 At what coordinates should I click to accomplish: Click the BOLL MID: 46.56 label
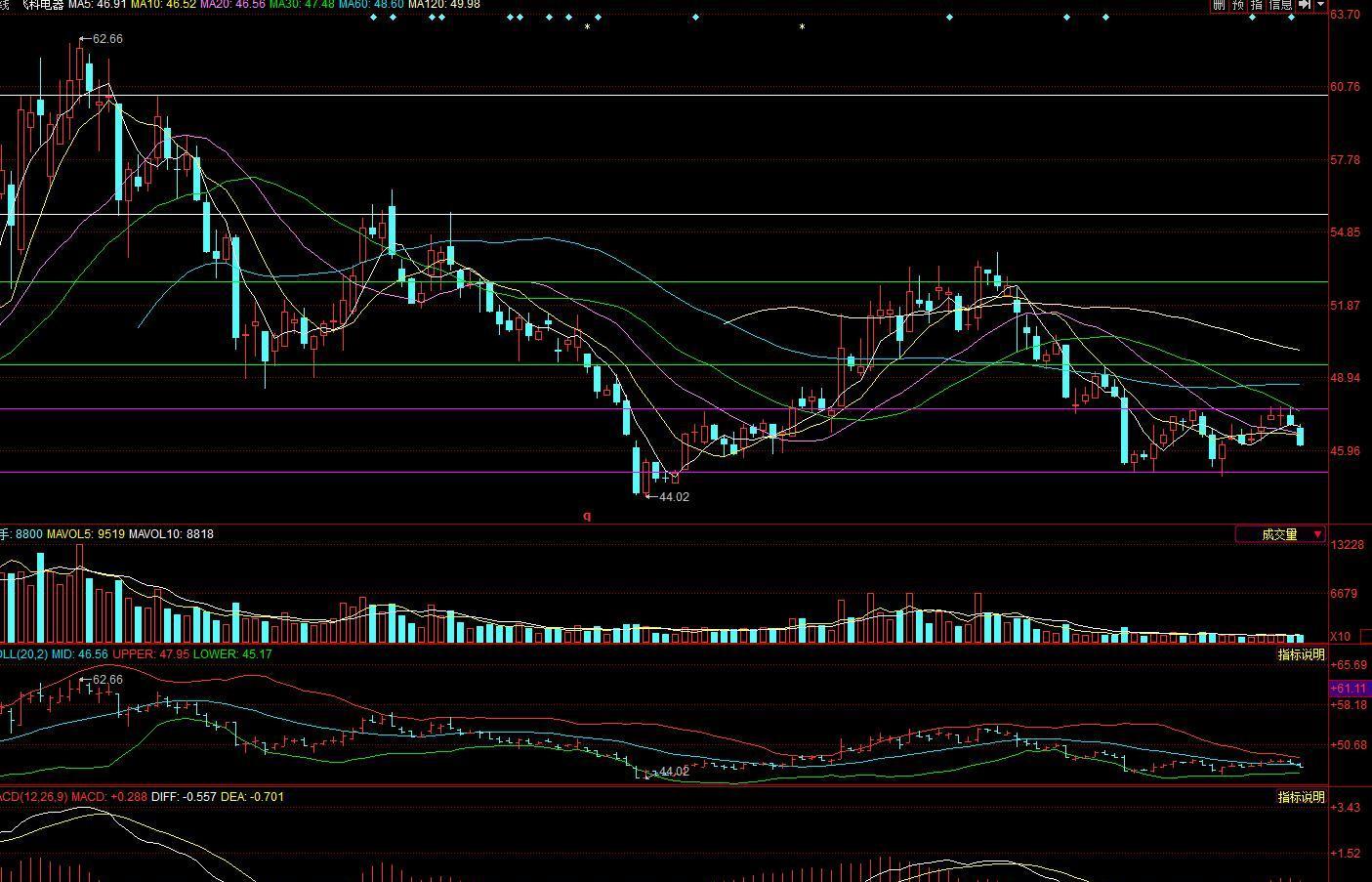click(x=79, y=654)
